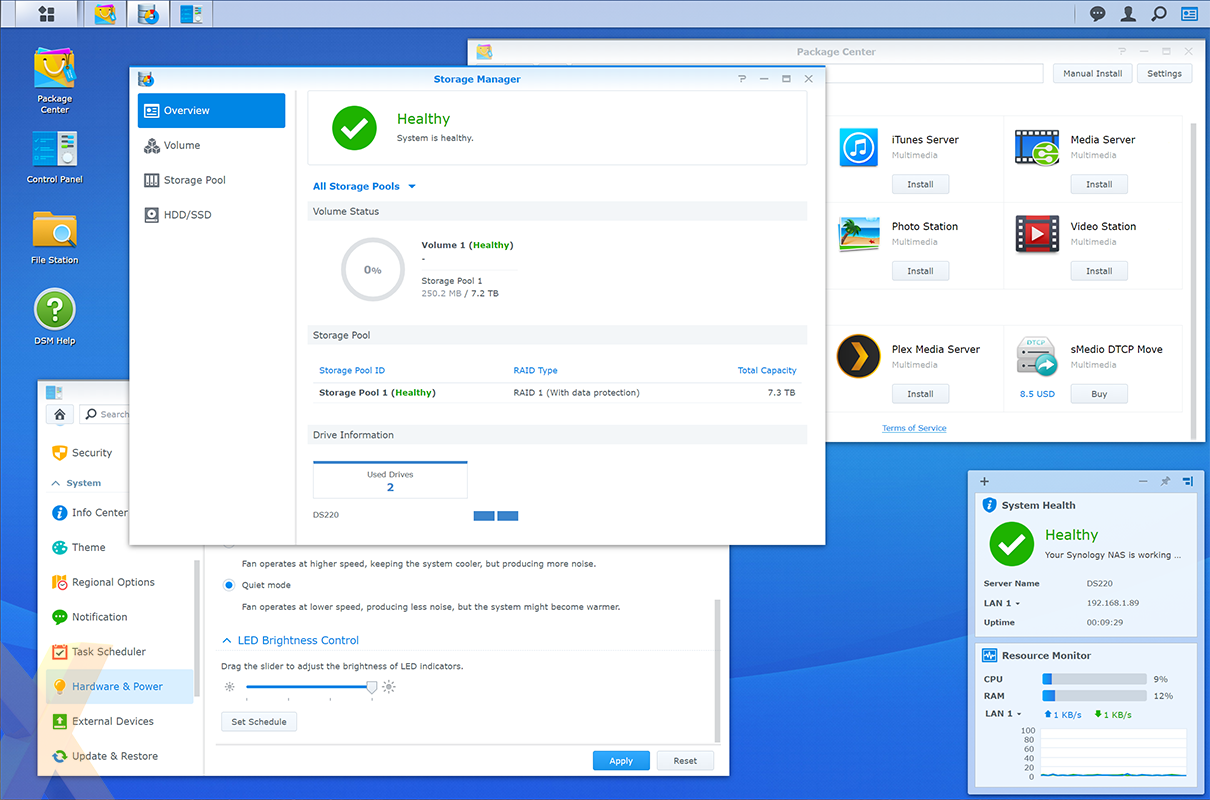Click Plex Media Server package icon
1210x800 pixels.
[858, 355]
